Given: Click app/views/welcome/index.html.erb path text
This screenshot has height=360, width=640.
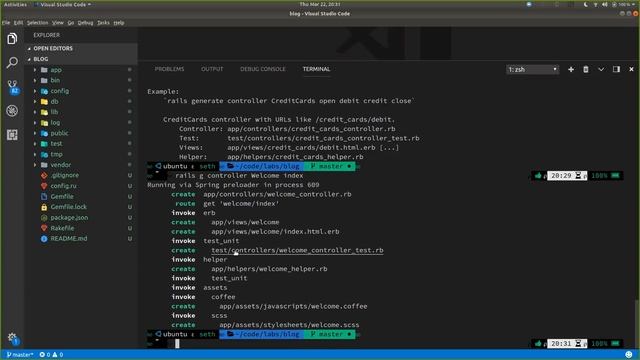Looking at the screenshot, I should pos(275,232).
